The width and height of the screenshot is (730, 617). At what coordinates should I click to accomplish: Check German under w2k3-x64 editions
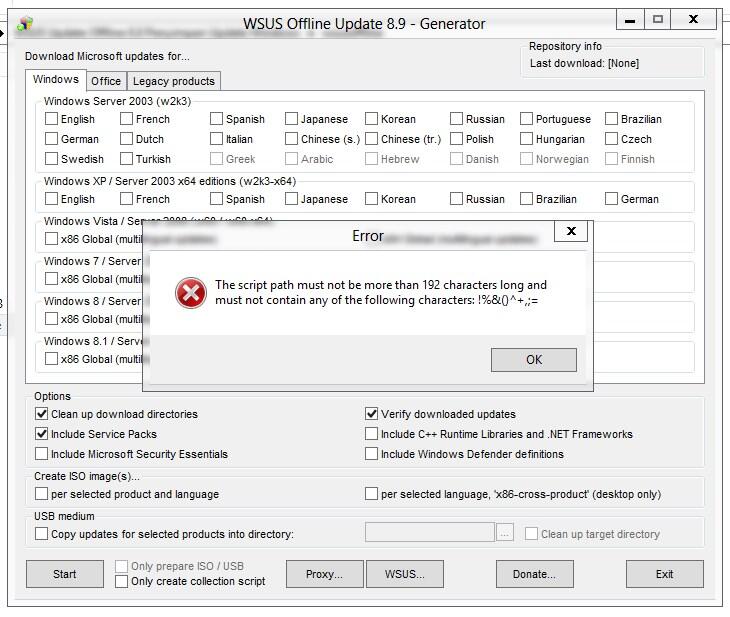611,199
